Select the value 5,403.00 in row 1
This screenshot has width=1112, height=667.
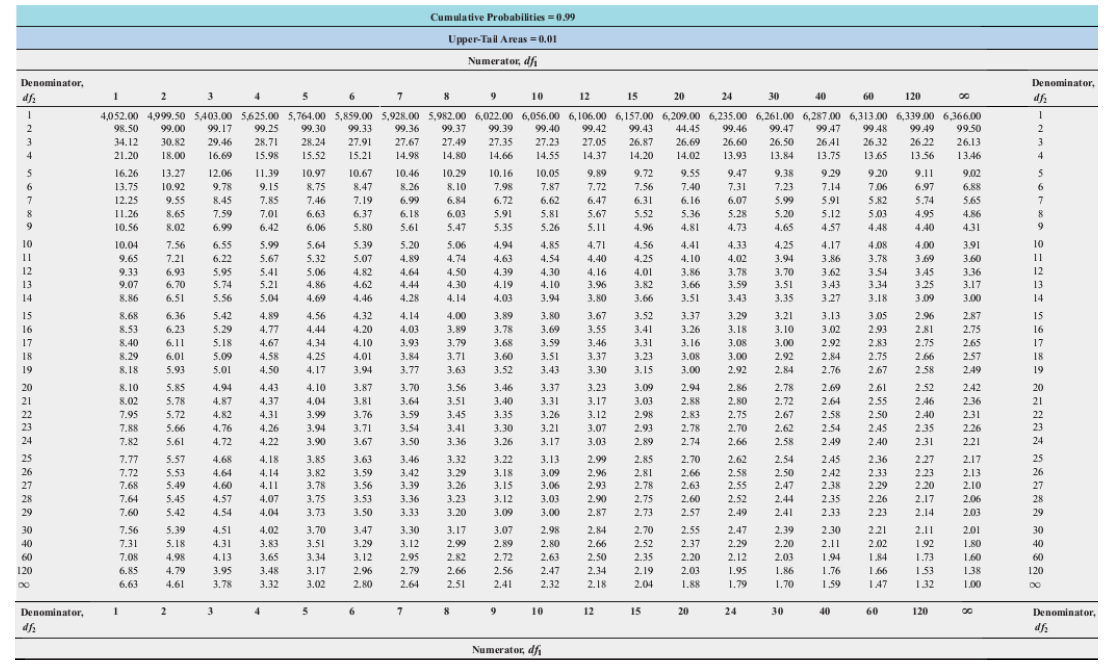pyautogui.click(x=213, y=116)
